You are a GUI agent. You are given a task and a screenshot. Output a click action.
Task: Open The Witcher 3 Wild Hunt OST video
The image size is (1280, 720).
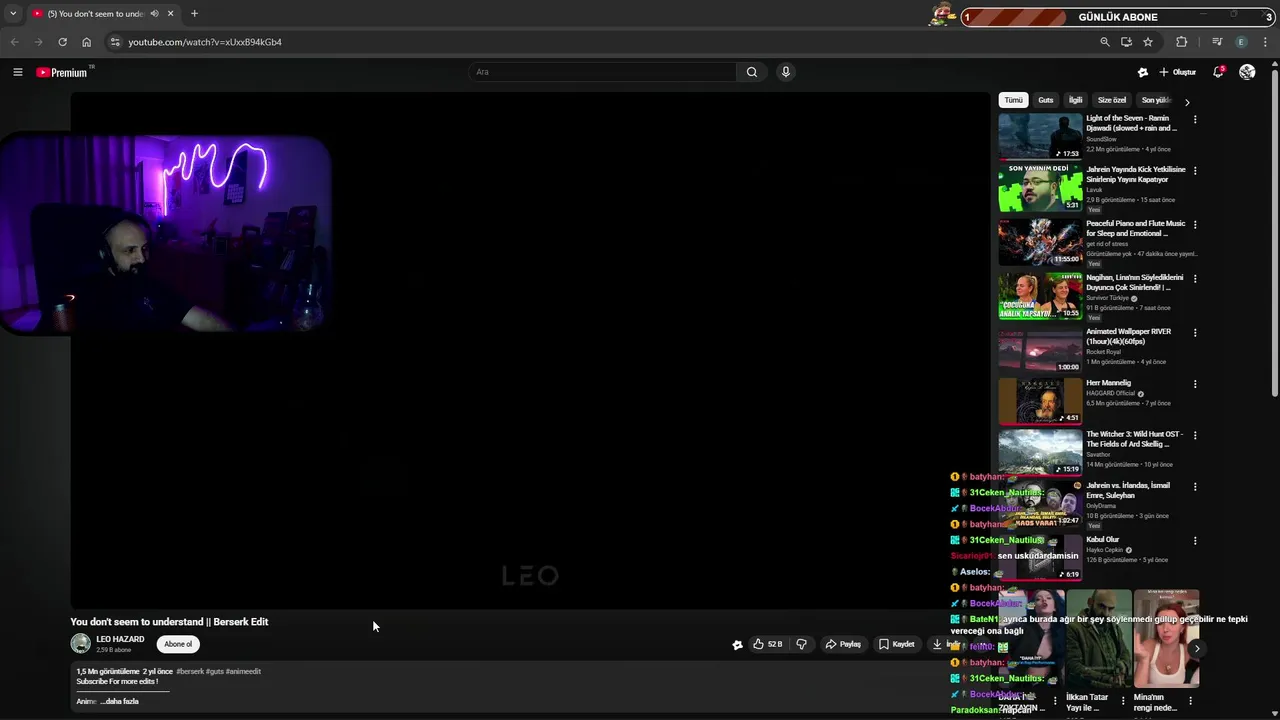[x=1135, y=439]
